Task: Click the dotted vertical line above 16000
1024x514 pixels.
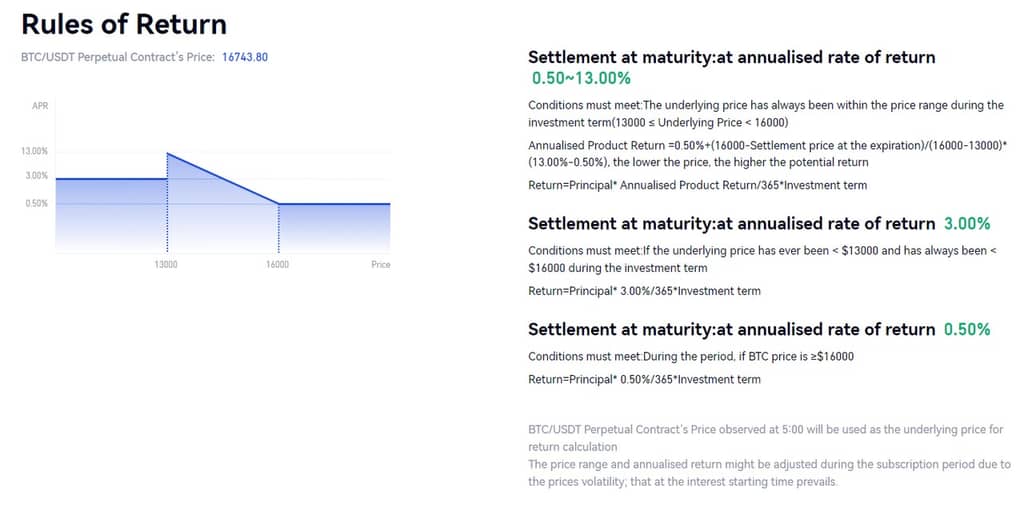Action: pyautogui.click(x=278, y=228)
